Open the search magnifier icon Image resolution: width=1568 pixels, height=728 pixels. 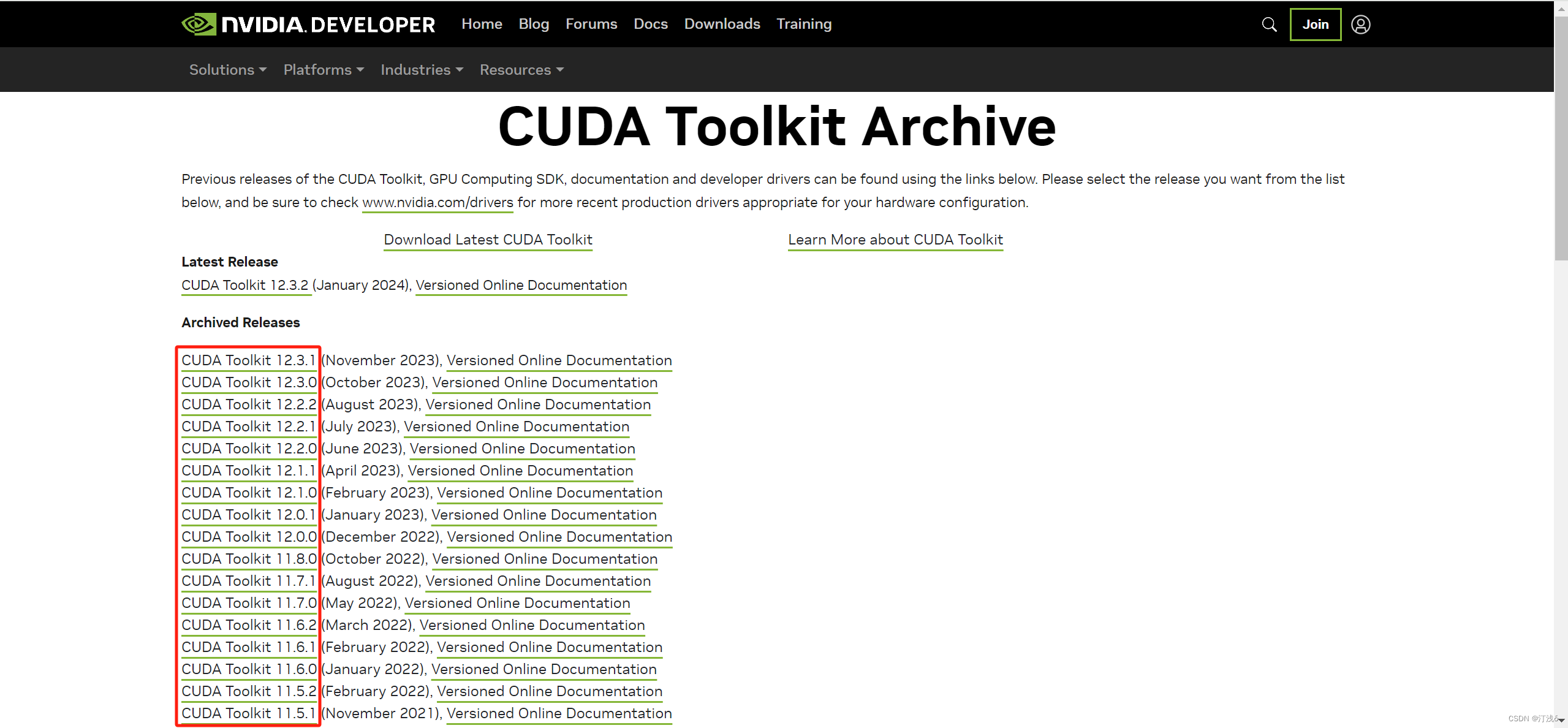[1269, 25]
